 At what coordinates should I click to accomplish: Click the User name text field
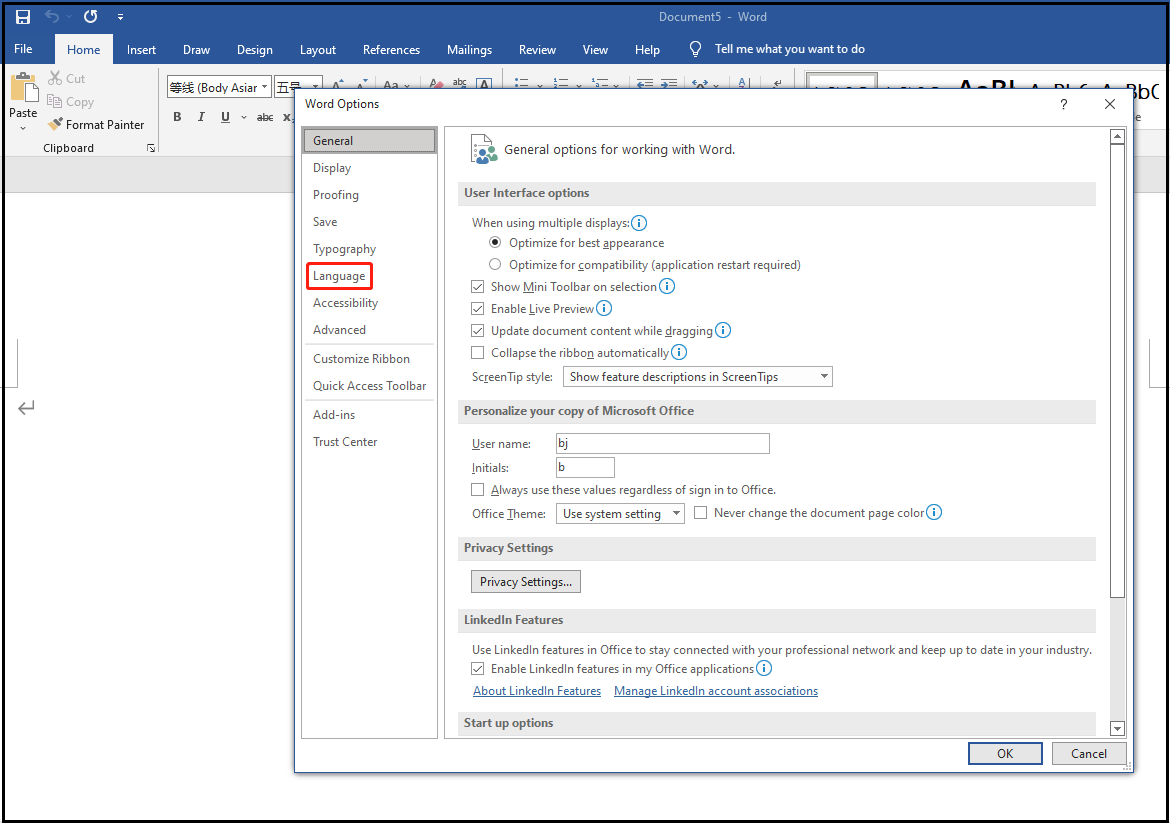[662, 444]
